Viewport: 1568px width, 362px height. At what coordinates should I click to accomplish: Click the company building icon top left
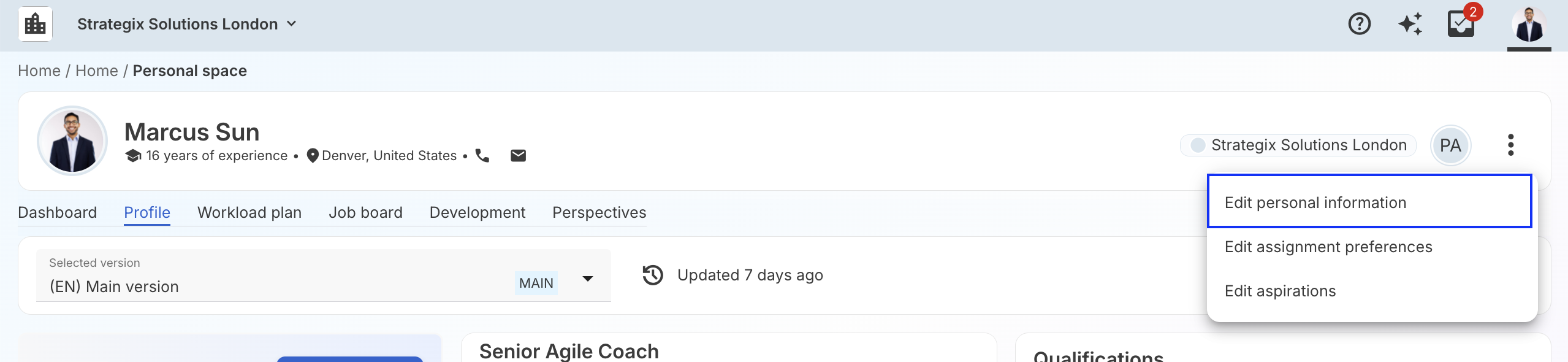coord(35,23)
